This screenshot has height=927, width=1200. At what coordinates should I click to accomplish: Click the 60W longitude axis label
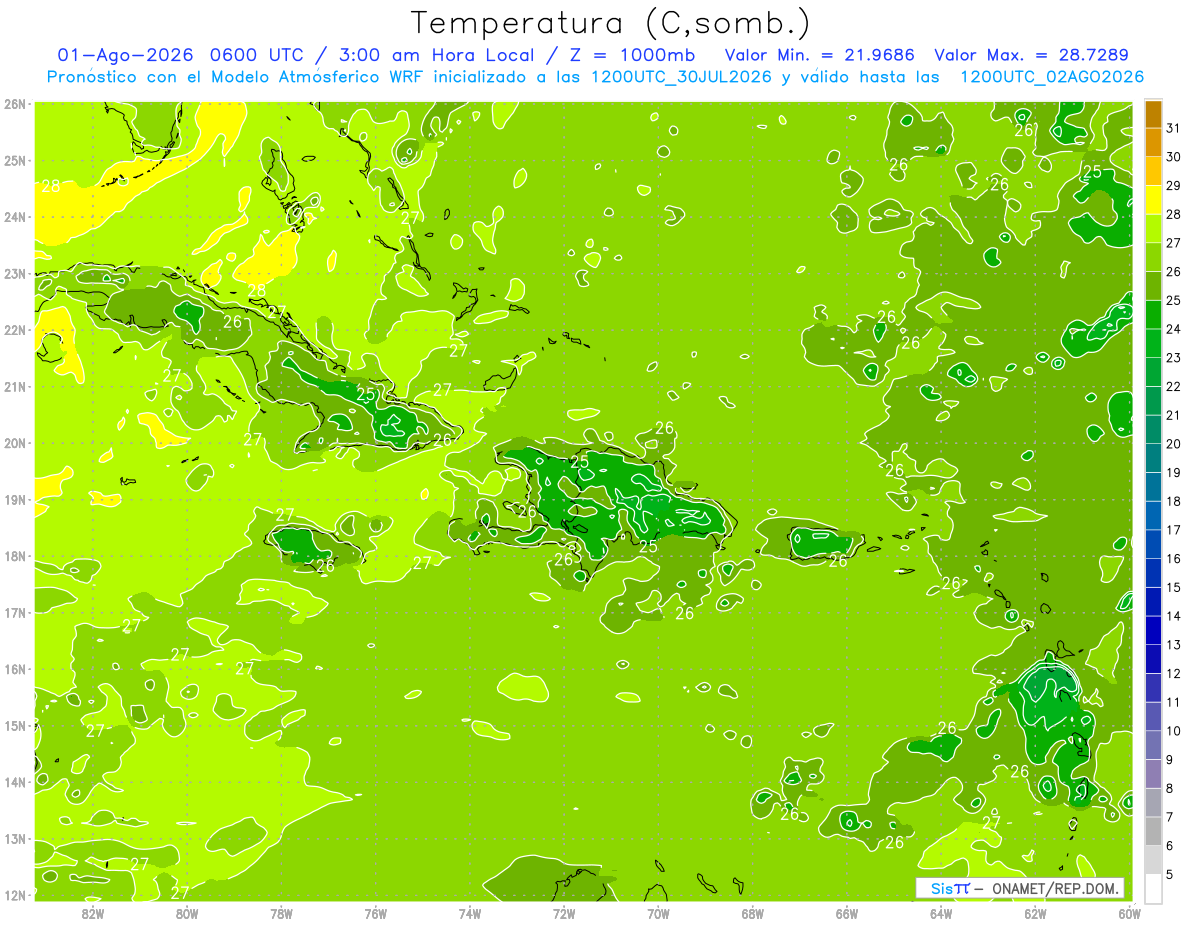click(x=1130, y=913)
